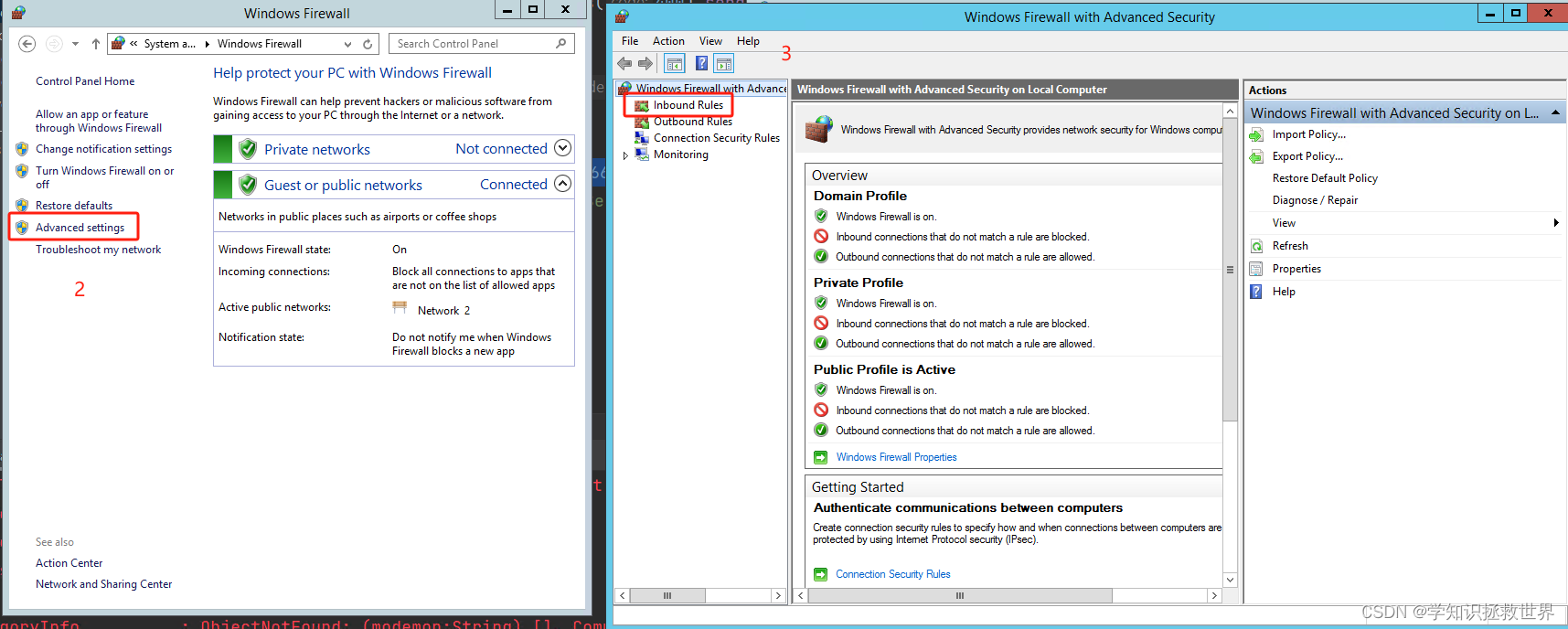The width and height of the screenshot is (1568, 629).
Task: Open the recent locations dropdown beside the forward arrow
Action: [x=75, y=44]
